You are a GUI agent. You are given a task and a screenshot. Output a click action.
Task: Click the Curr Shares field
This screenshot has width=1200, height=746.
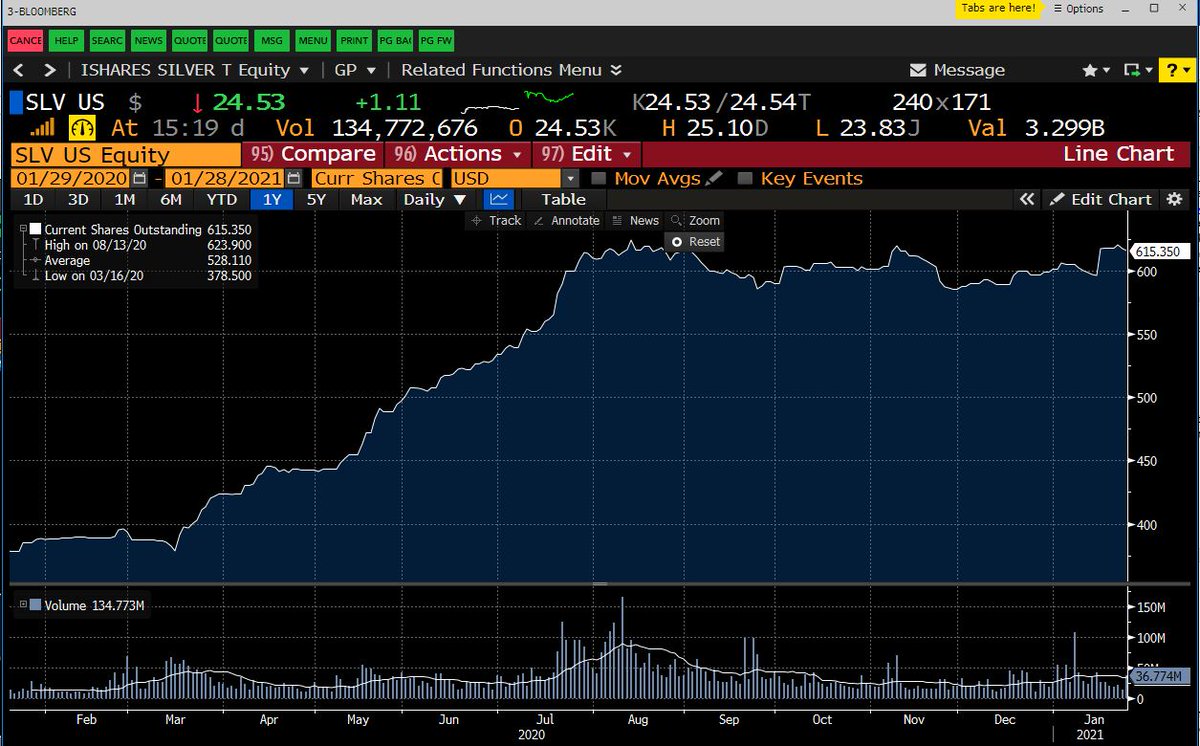(377, 178)
